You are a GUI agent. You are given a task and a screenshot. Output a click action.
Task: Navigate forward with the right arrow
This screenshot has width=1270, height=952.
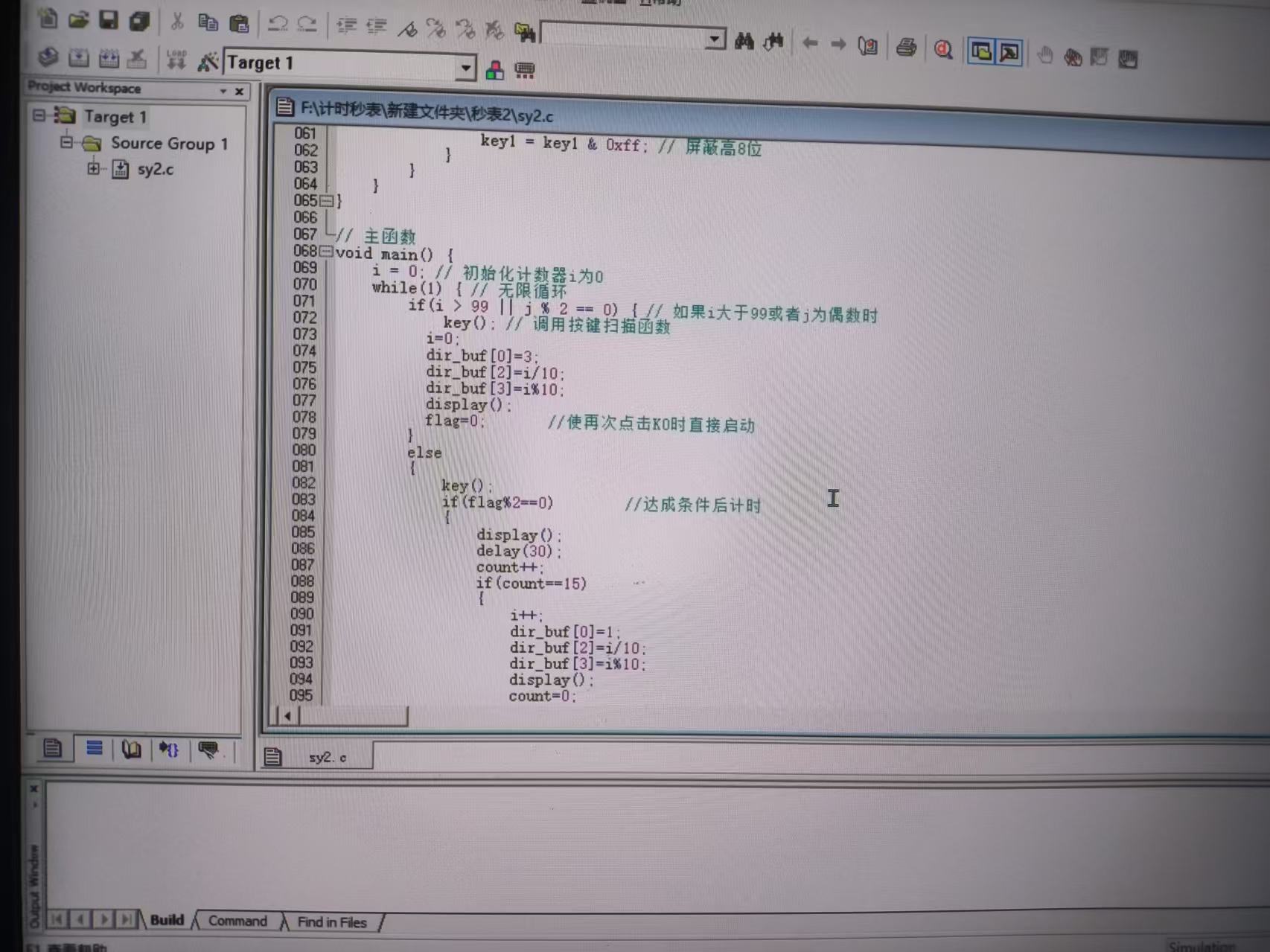[838, 44]
